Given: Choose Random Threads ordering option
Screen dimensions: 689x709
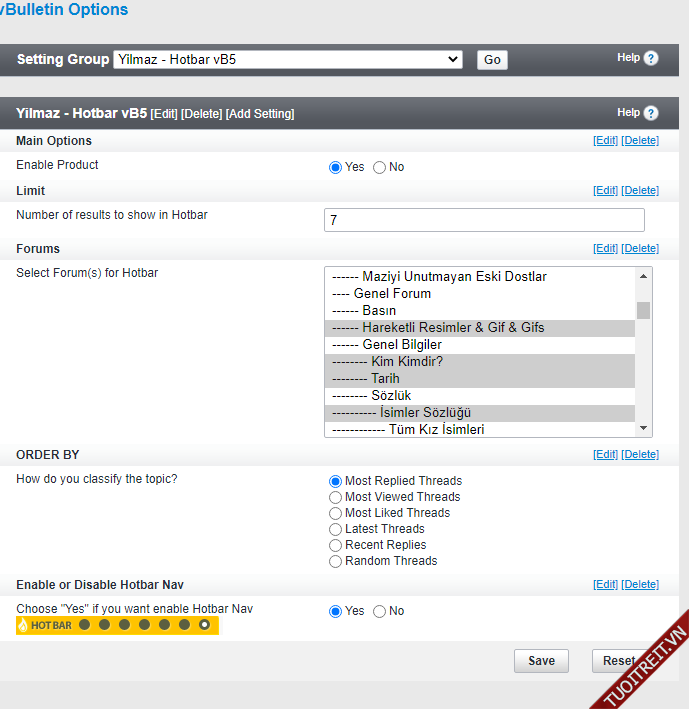Looking at the screenshot, I should click(336, 561).
